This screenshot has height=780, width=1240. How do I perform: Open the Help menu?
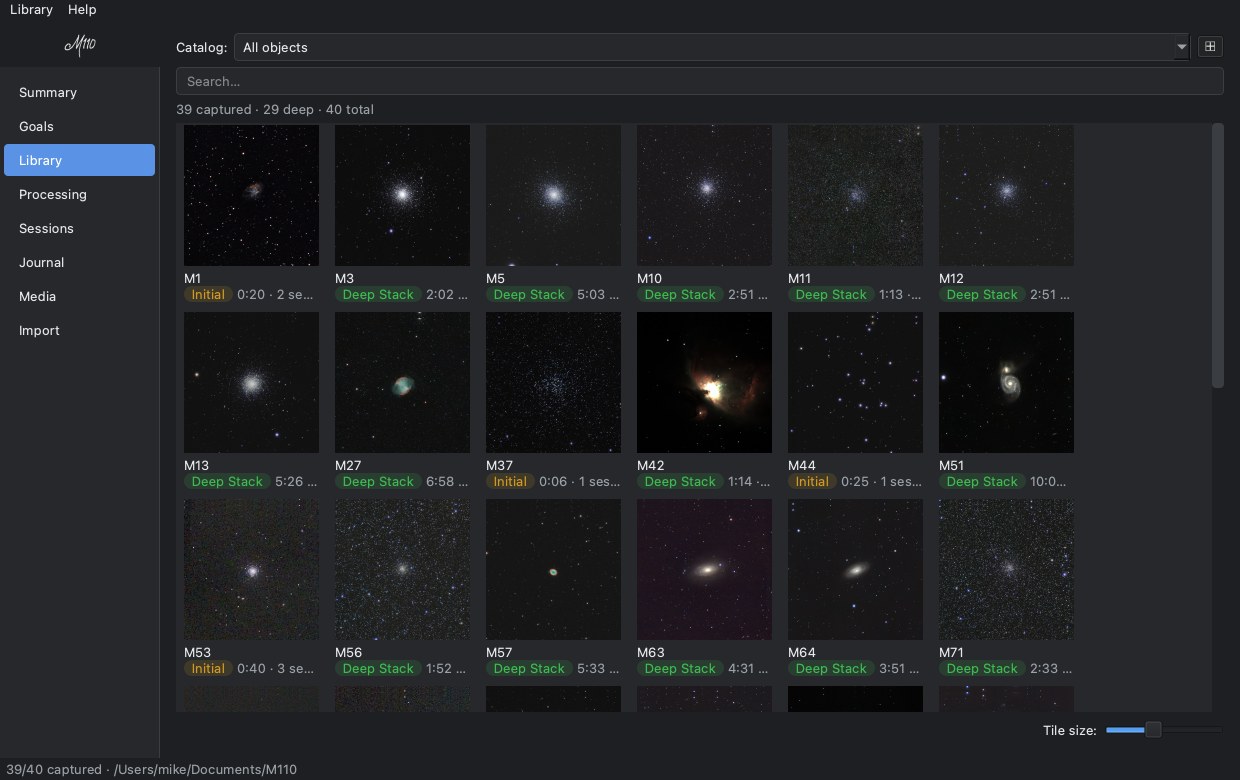coord(82,9)
